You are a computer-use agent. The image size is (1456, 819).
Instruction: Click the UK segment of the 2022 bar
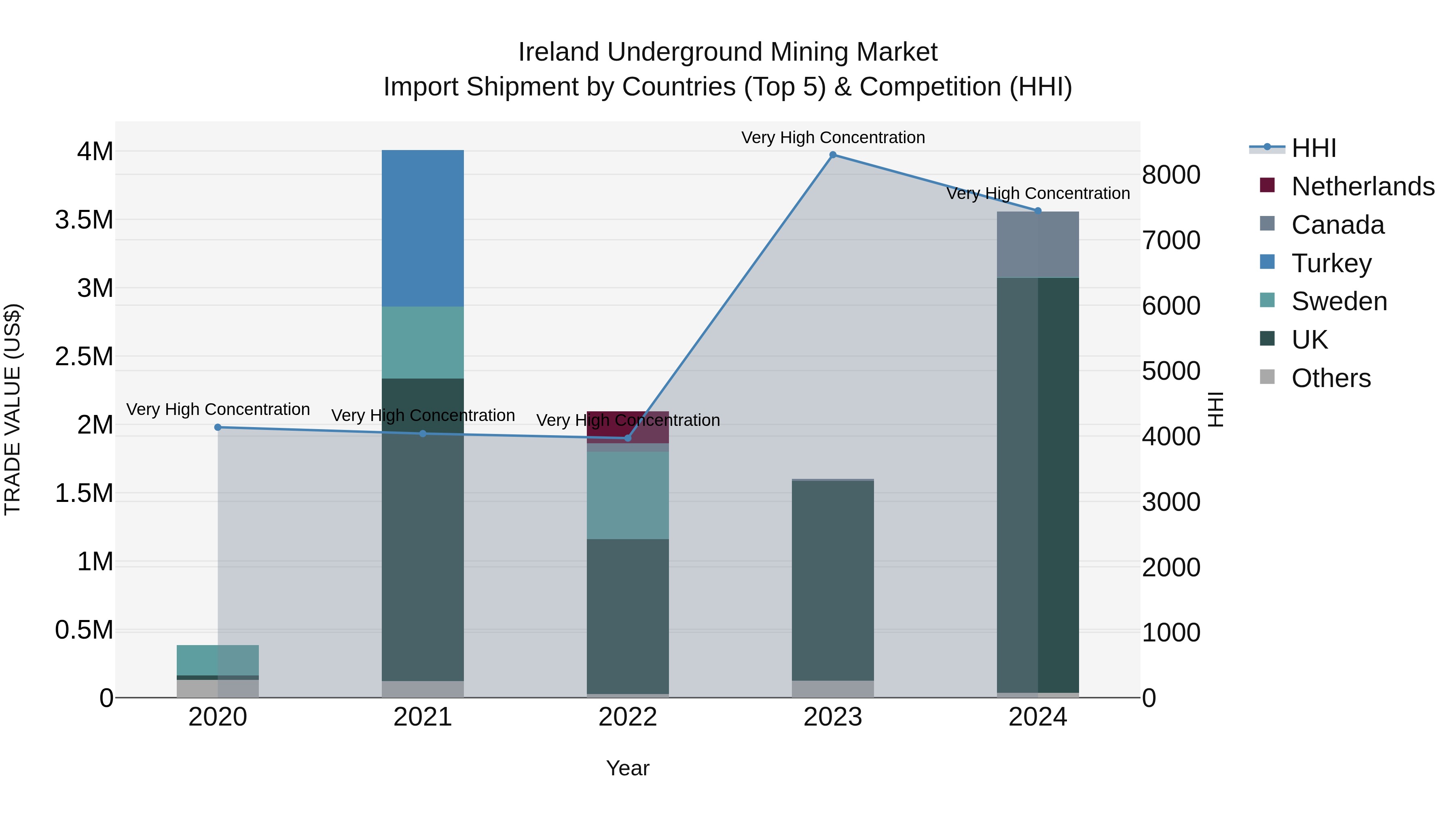(627, 617)
